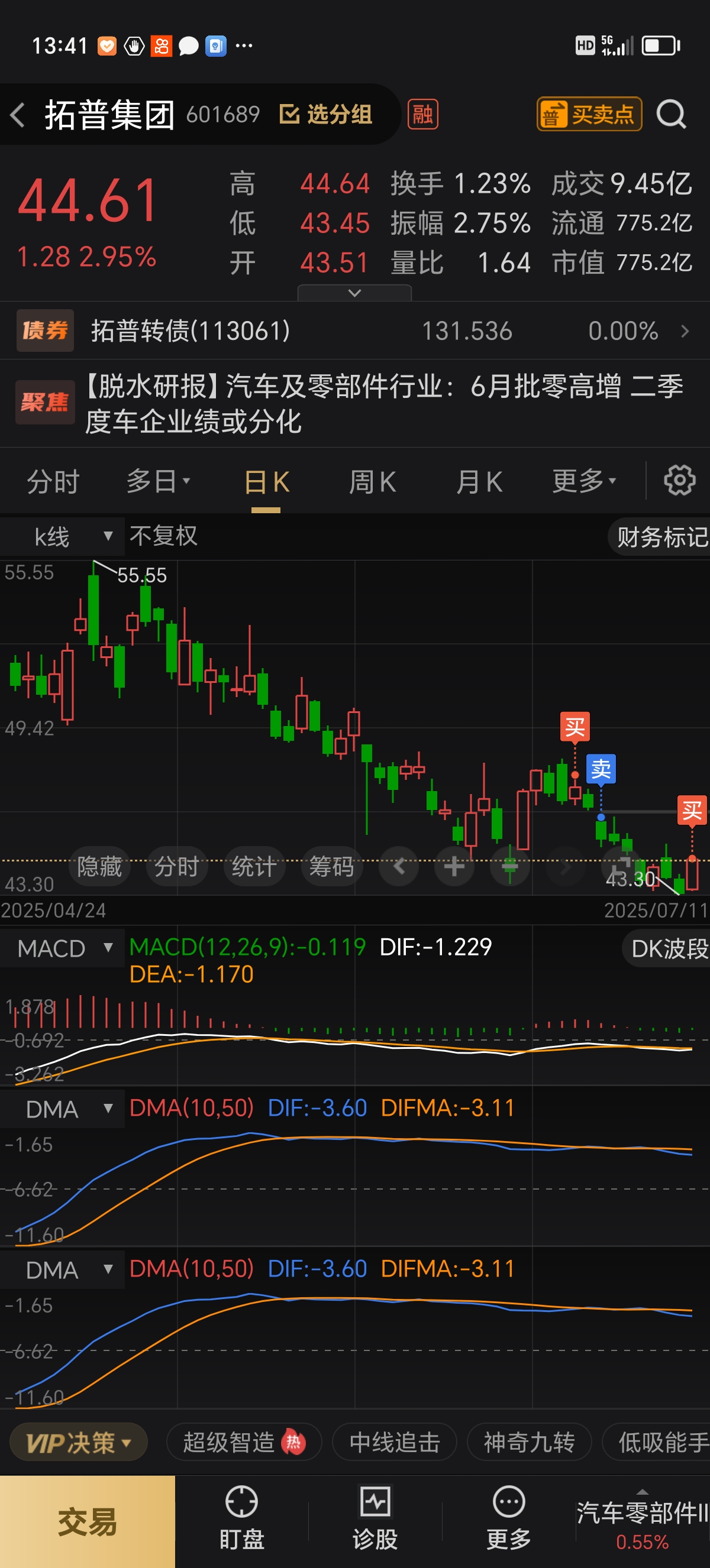Tap the arrow at end of bond row

[x=685, y=331]
